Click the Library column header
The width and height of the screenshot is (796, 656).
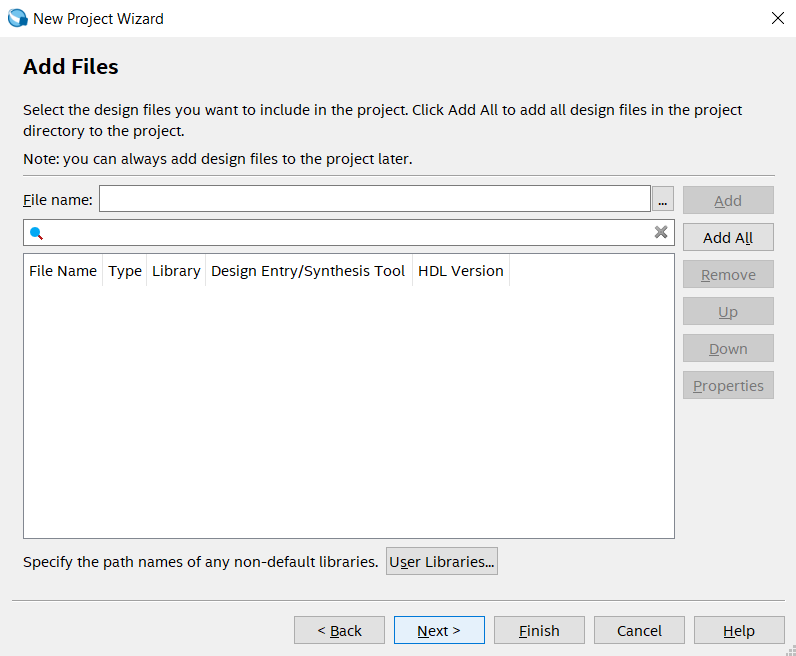click(x=176, y=271)
